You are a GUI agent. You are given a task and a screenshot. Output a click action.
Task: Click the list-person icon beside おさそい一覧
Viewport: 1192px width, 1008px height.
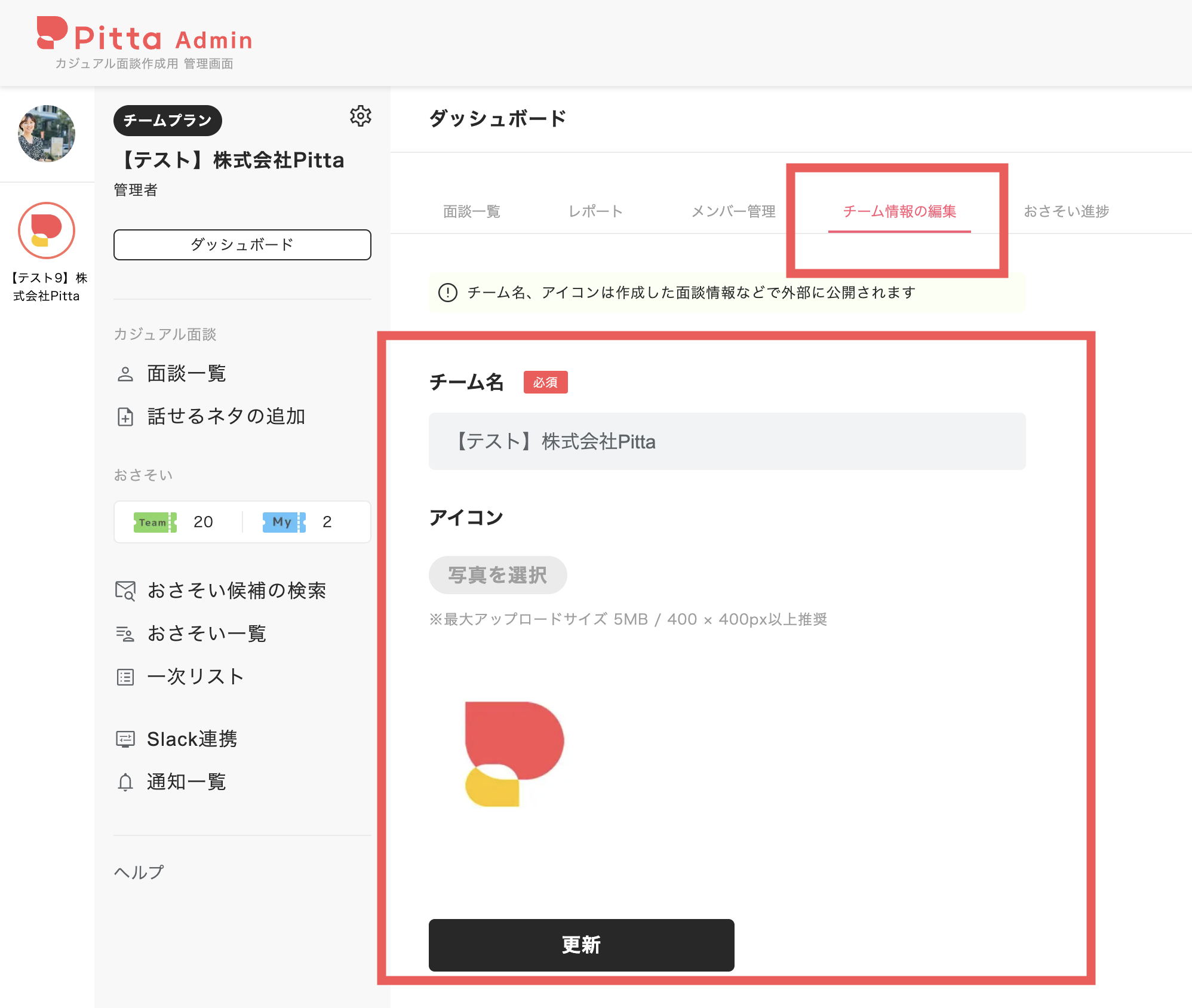[x=125, y=634]
